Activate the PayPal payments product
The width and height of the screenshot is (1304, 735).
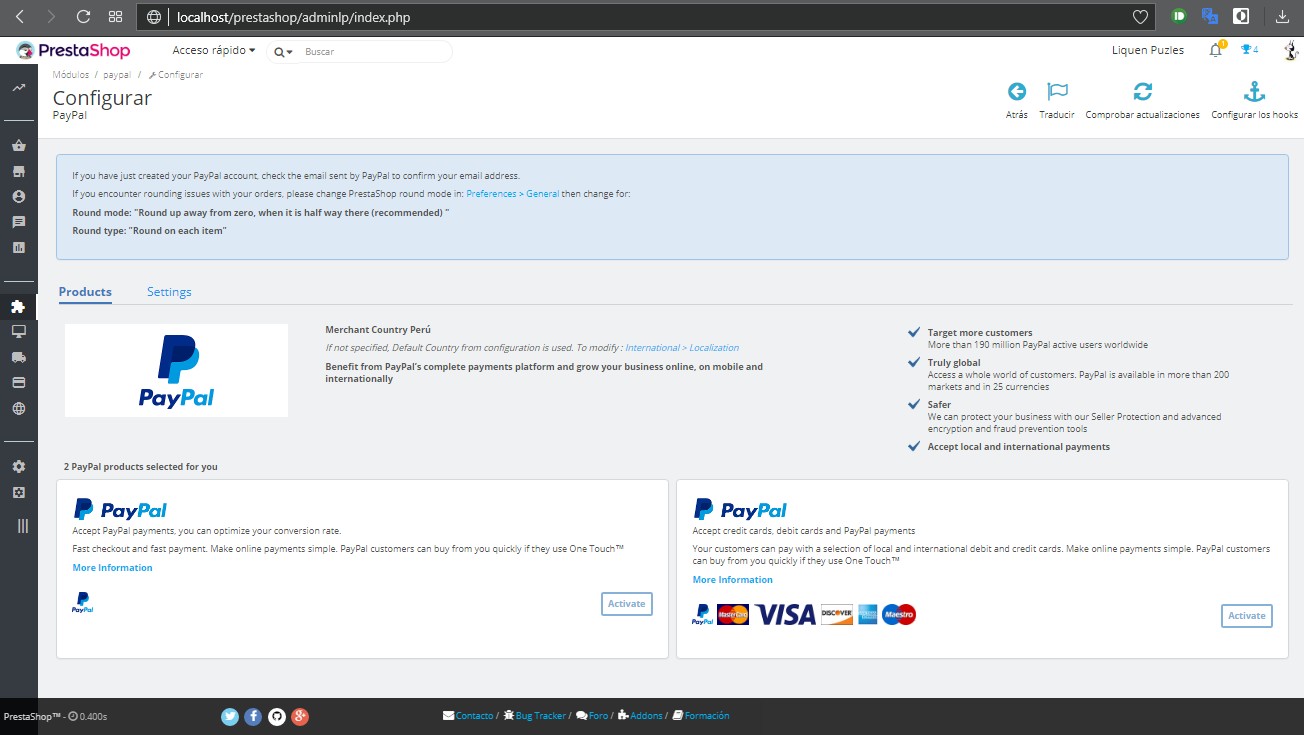coord(627,604)
